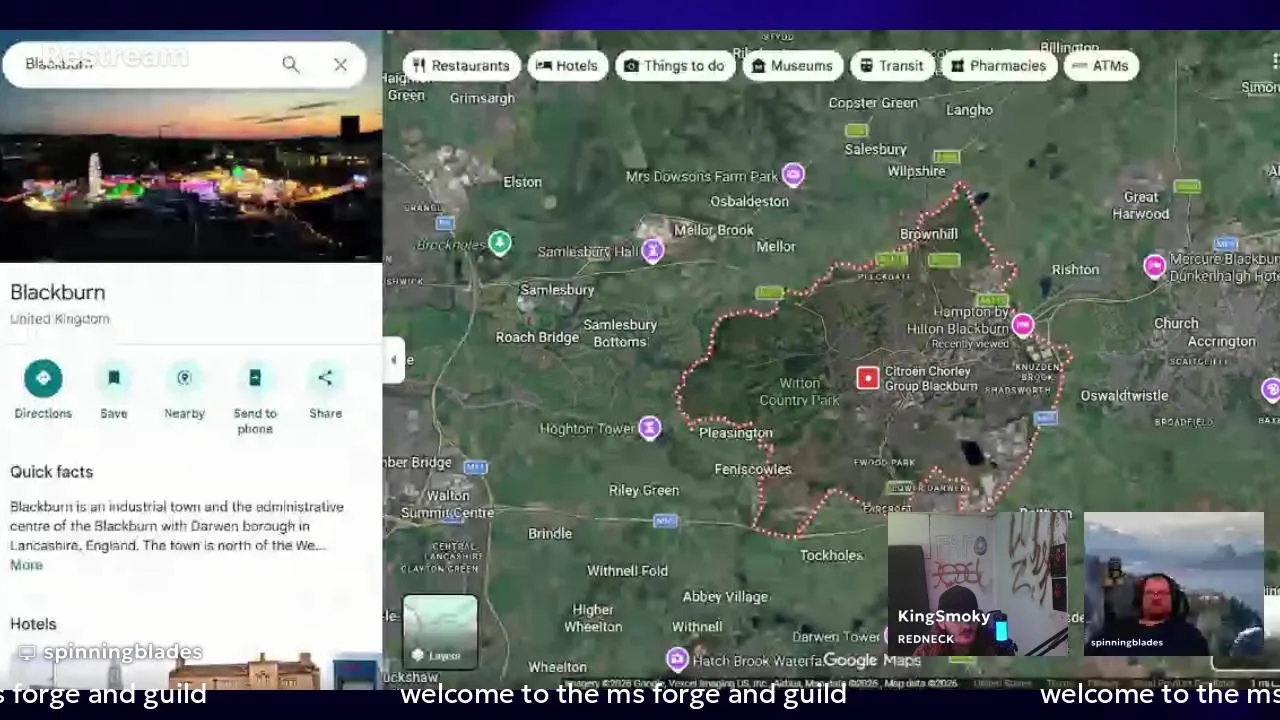1280x720 pixels.
Task: Click the search magnifier icon
Action: 290,65
